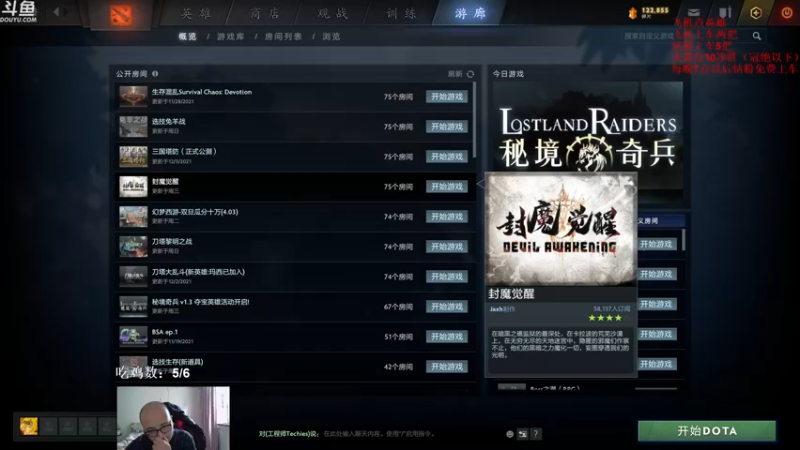Click Devil Awakening popup cover image
The width and height of the screenshot is (800, 450).
pyautogui.click(x=561, y=229)
